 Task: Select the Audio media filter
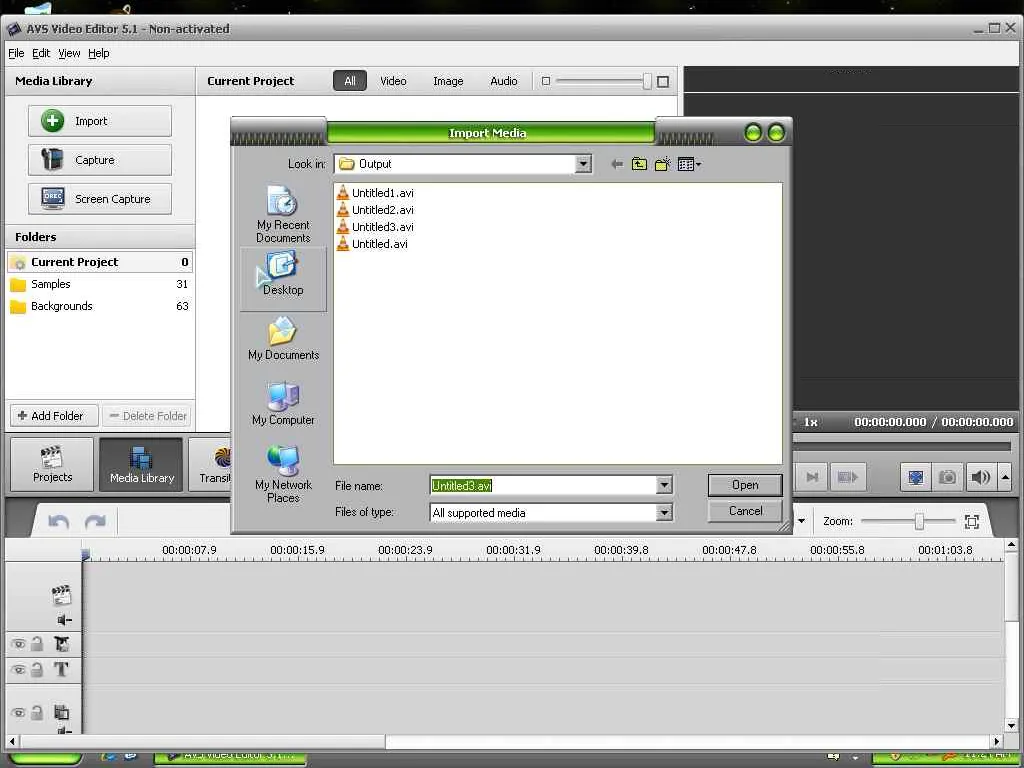tap(504, 81)
